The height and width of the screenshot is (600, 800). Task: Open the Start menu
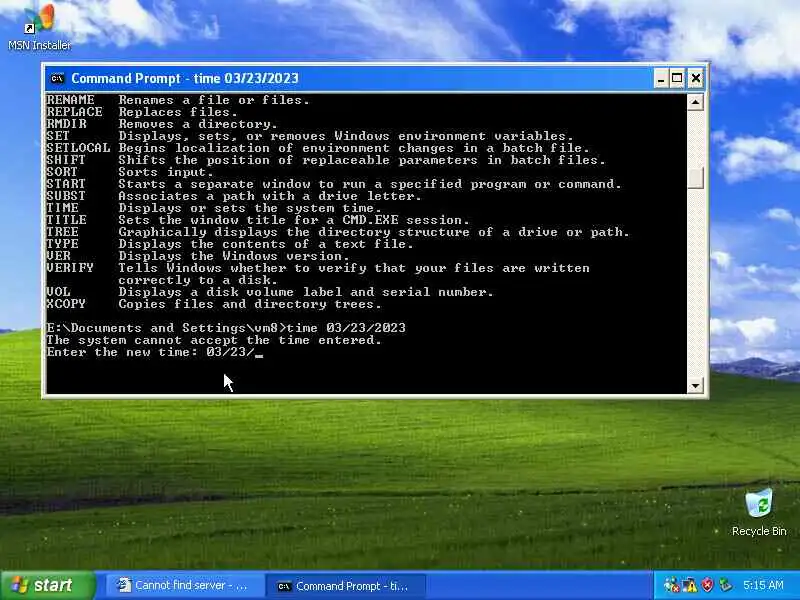pos(46,585)
